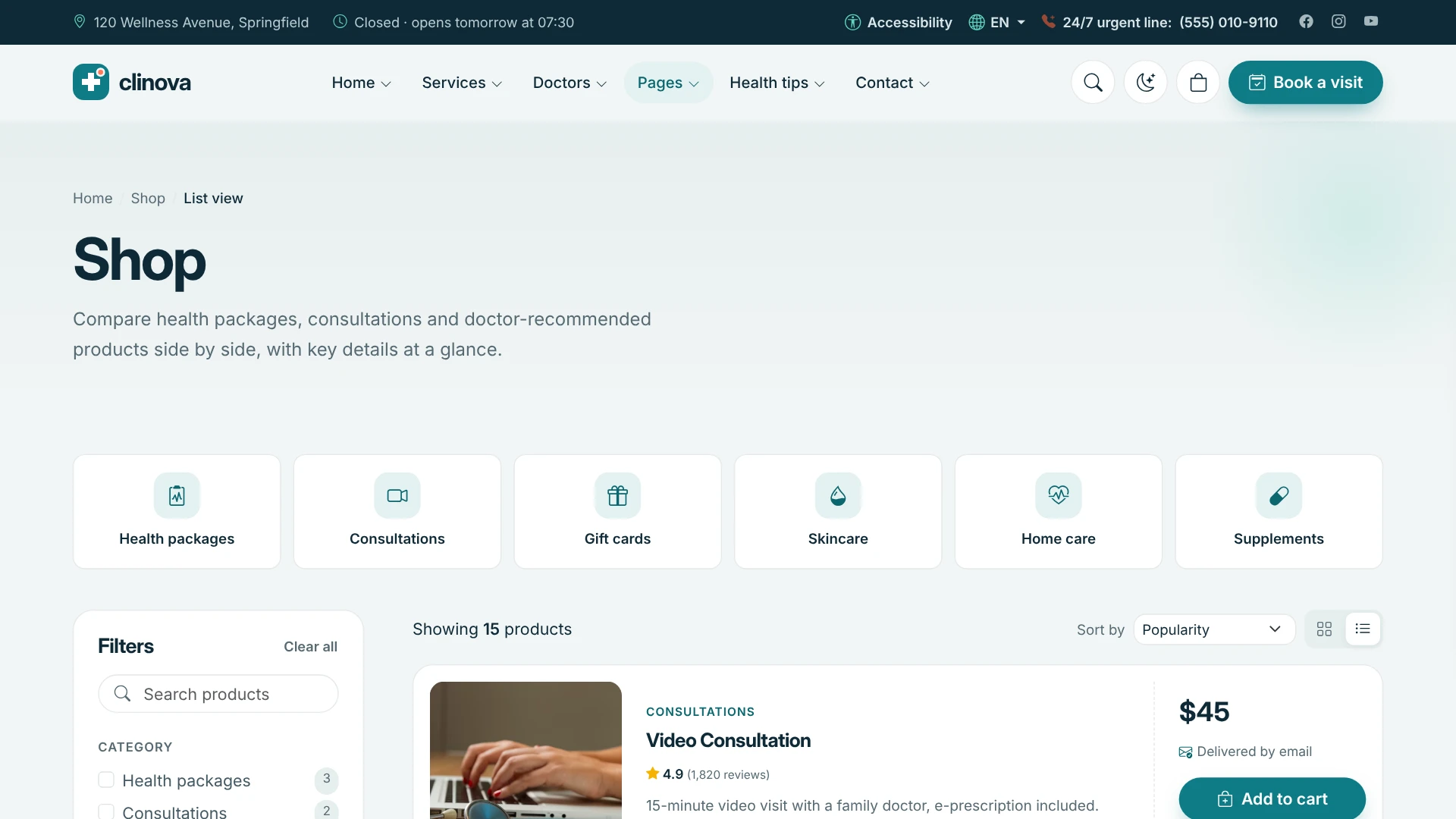Open the Sort by Popularity dropdown
Screen dimensions: 1456x819
[x=1214, y=629]
